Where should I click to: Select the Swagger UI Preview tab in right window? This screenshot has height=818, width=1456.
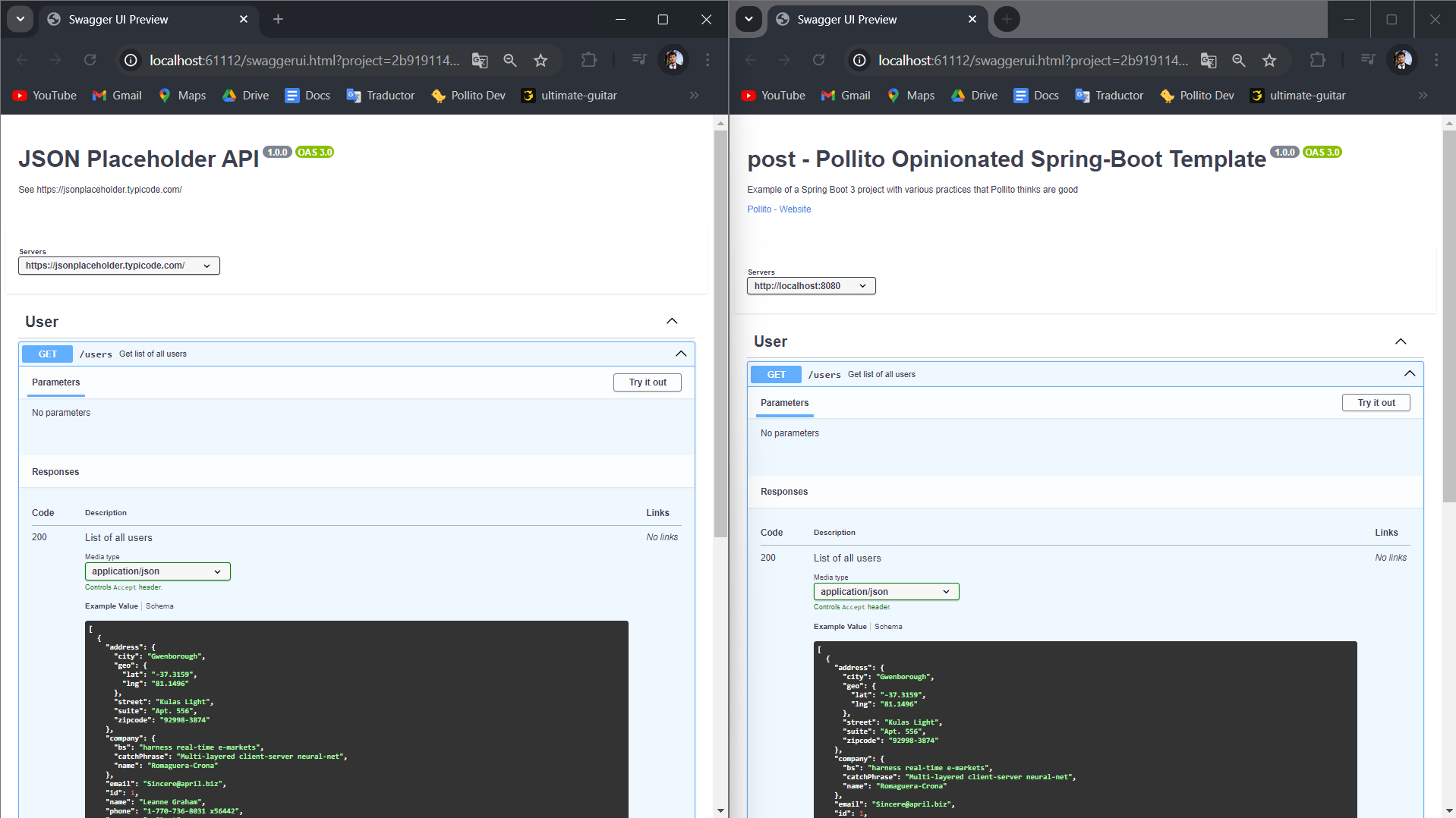pos(877,19)
